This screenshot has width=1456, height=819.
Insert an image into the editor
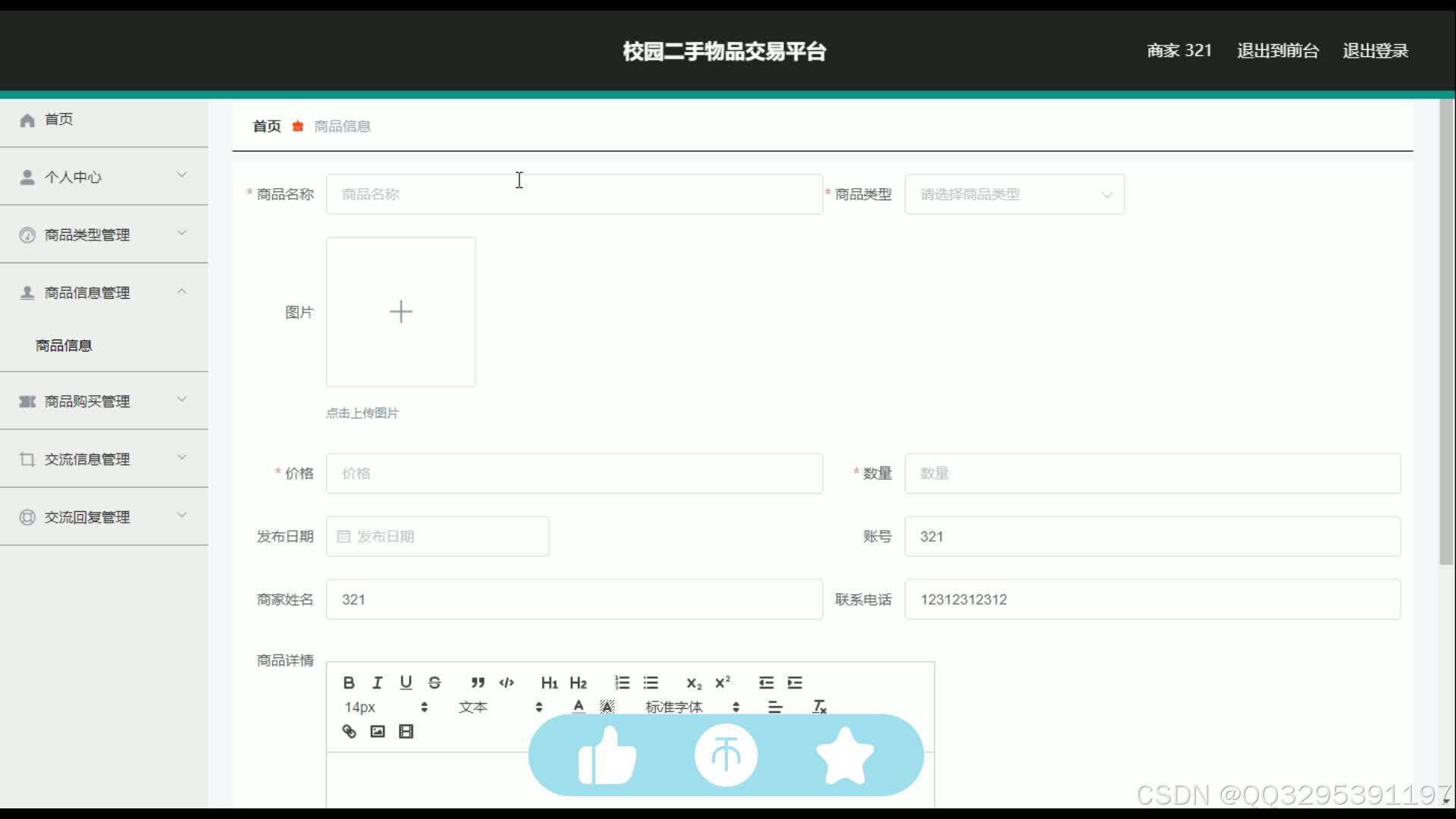(378, 731)
